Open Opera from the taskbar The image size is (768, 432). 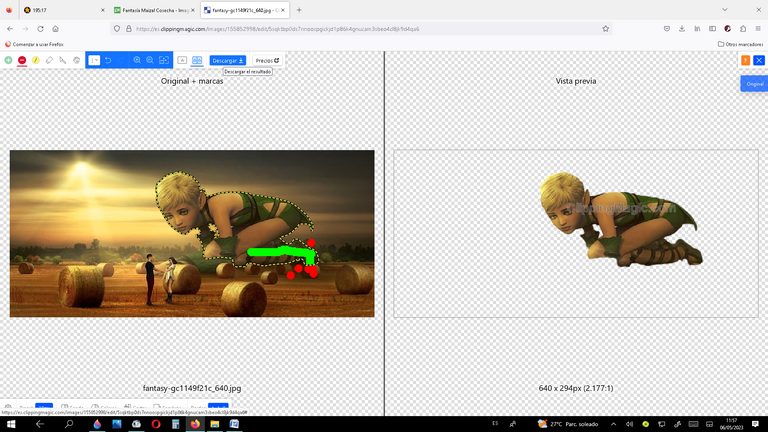tap(156, 424)
